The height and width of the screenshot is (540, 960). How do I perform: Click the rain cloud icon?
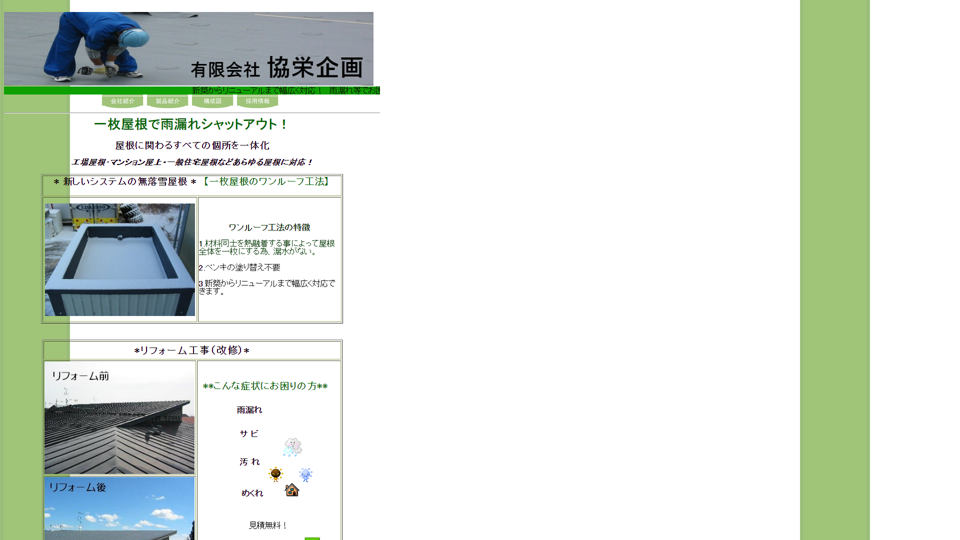(x=292, y=446)
